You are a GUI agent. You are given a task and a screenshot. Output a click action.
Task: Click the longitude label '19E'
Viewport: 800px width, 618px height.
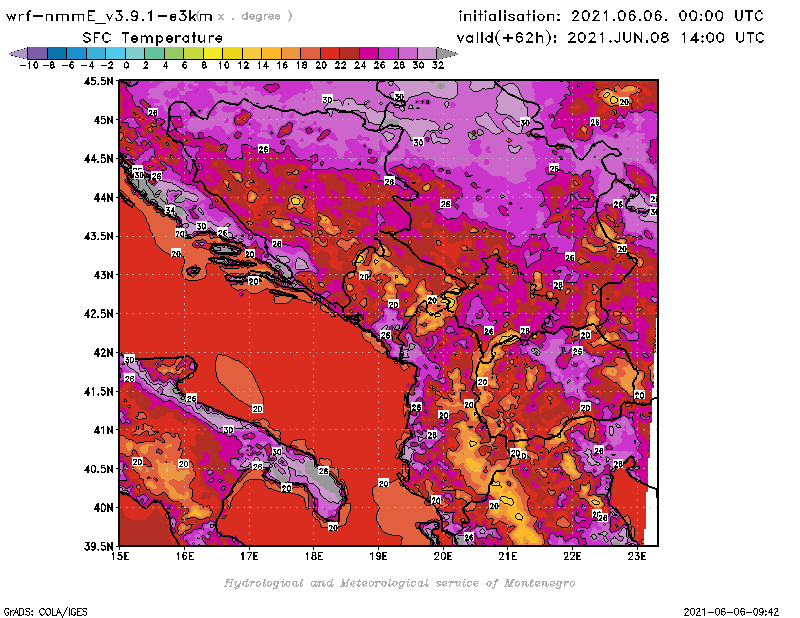[x=379, y=556]
